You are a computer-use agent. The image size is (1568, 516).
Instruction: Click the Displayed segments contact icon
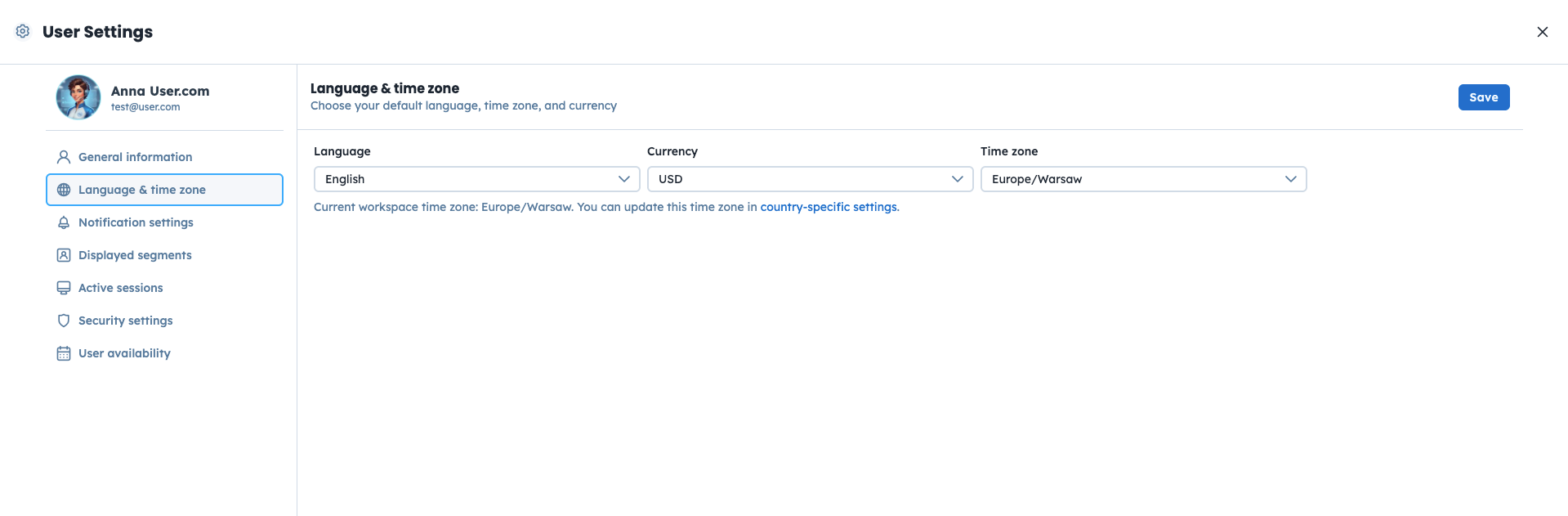click(x=64, y=255)
